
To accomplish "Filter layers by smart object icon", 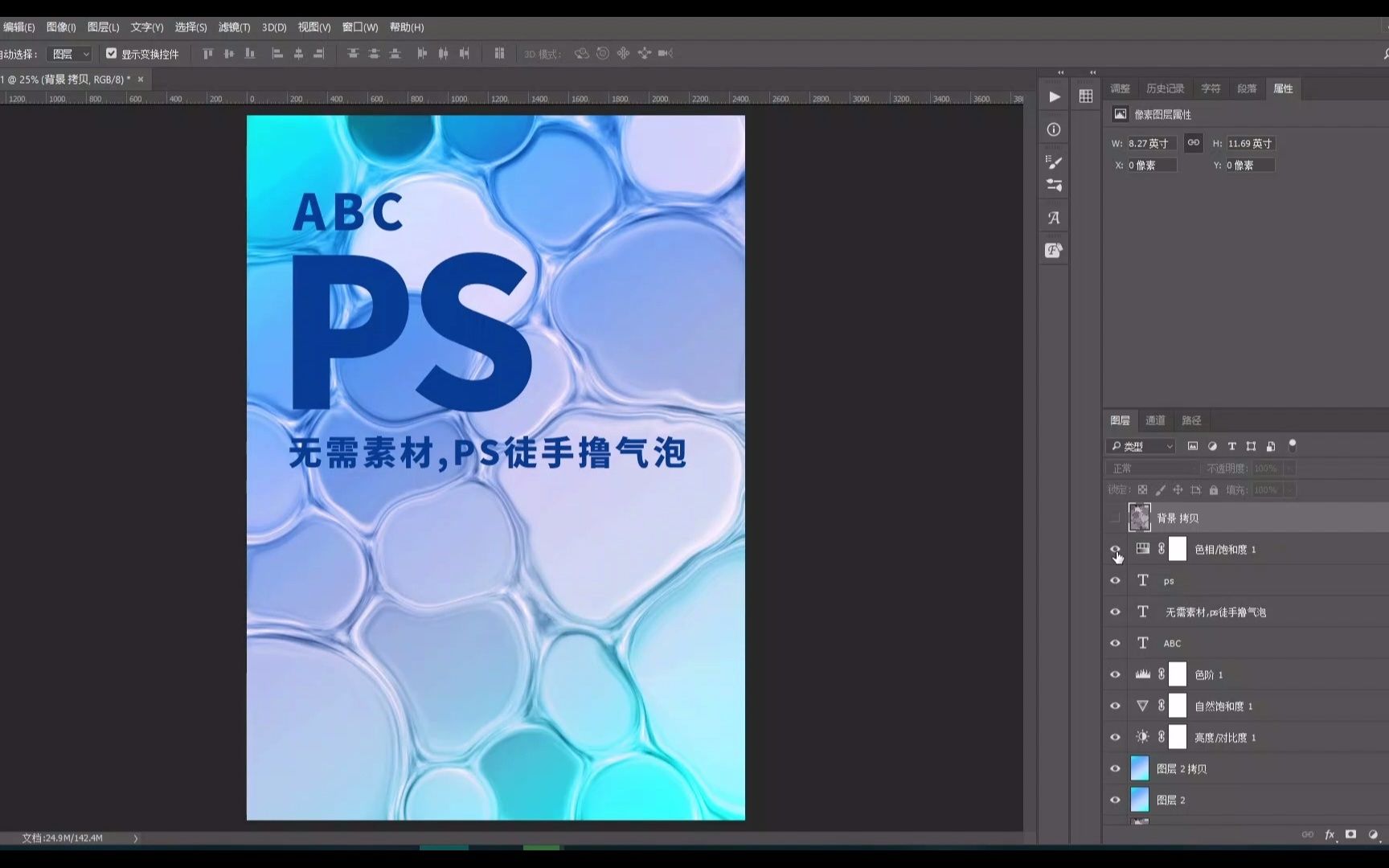I will click(x=1271, y=446).
